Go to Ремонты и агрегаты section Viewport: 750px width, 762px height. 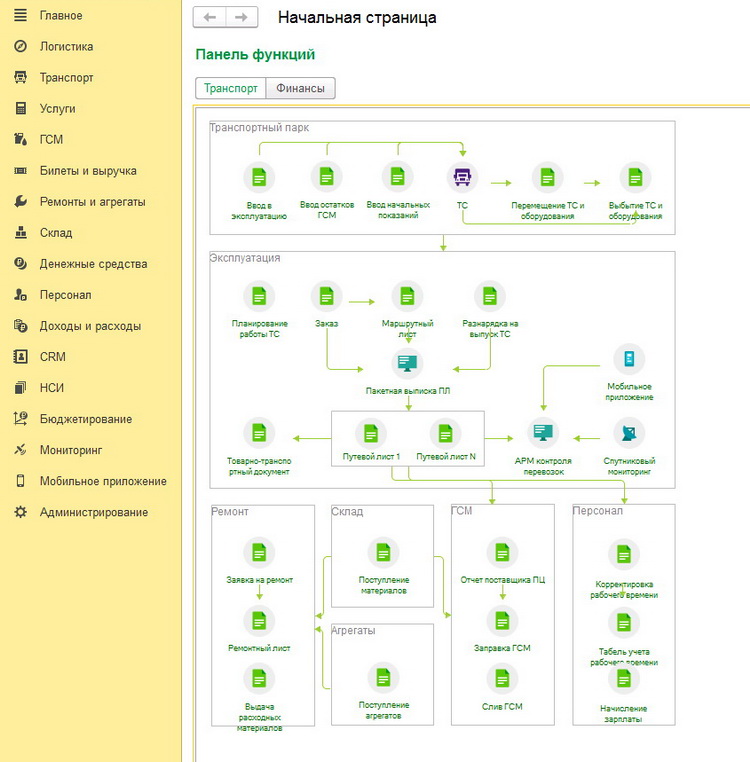[92, 201]
